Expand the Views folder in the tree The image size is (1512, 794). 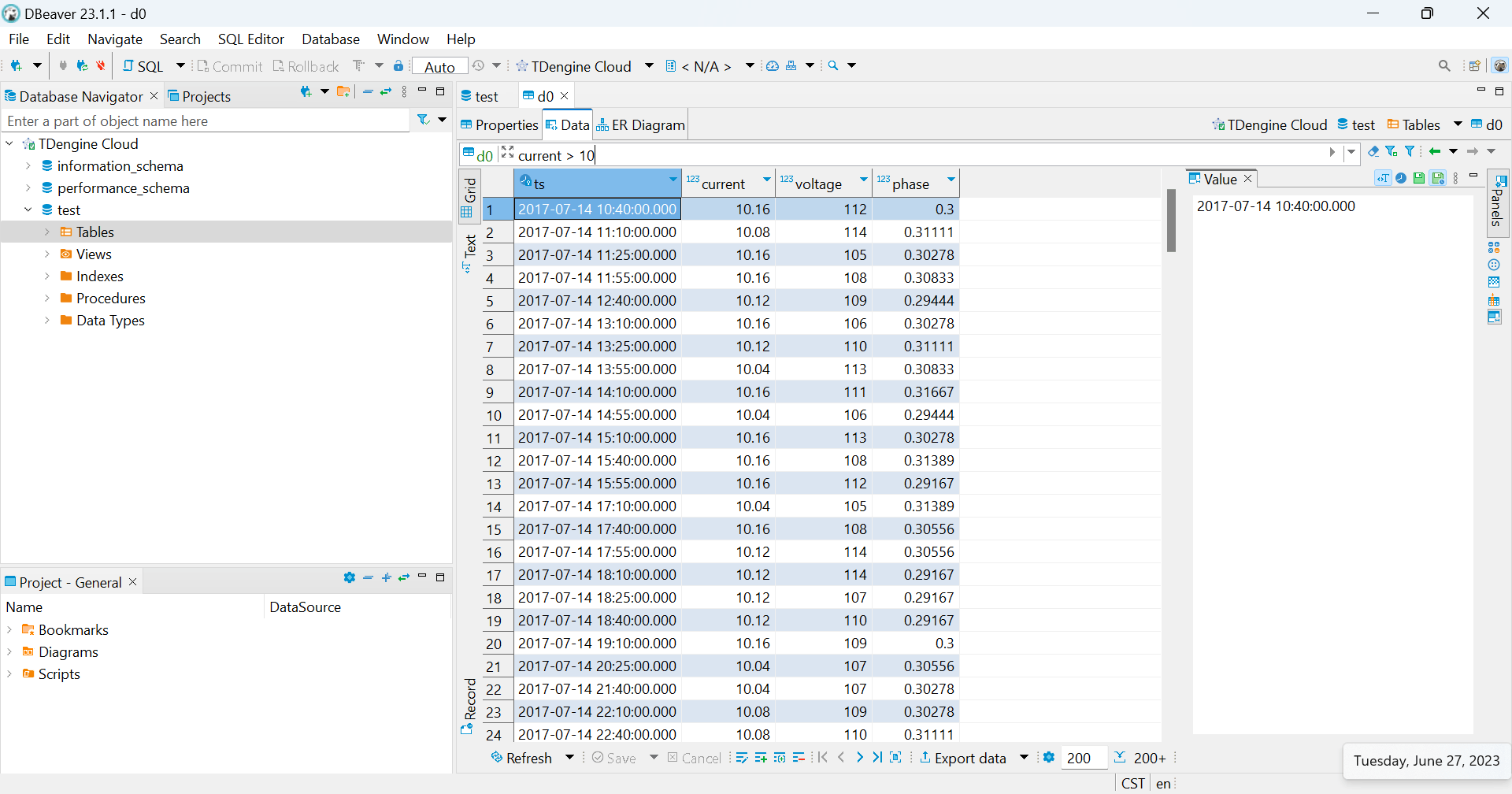pyautogui.click(x=47, y=254)
